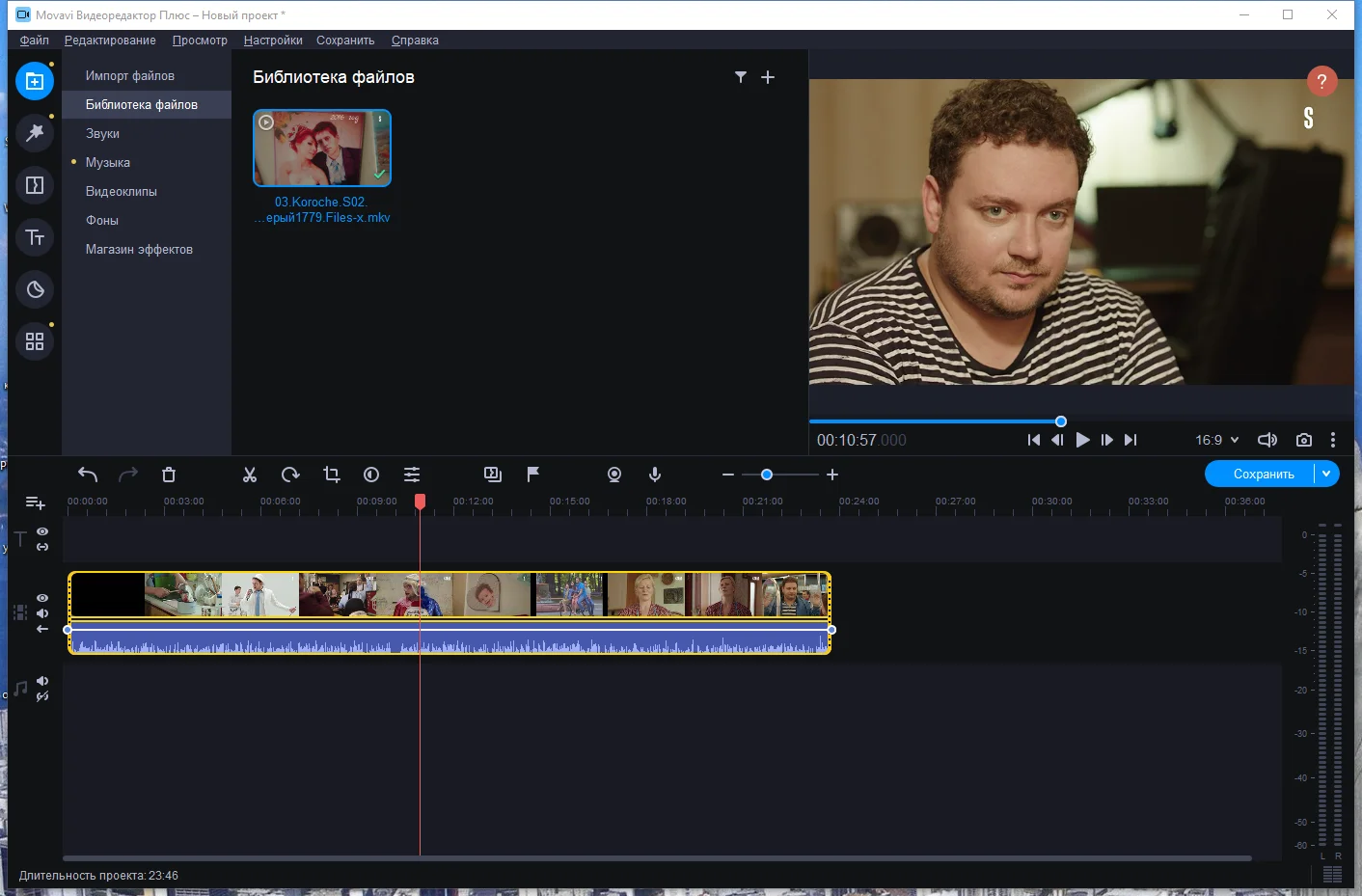Click the add track icon
1362x896 pixels.
click(35, 502)
